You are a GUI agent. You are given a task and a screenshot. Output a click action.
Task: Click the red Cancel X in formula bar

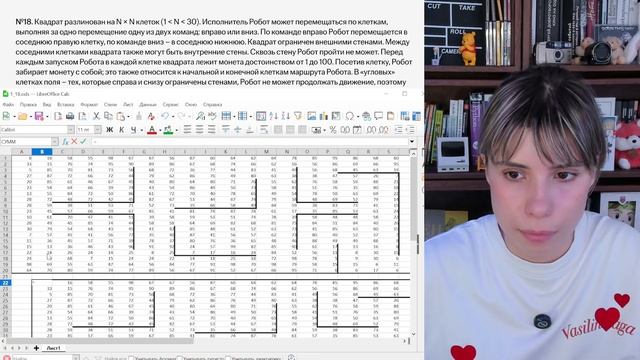74,141
